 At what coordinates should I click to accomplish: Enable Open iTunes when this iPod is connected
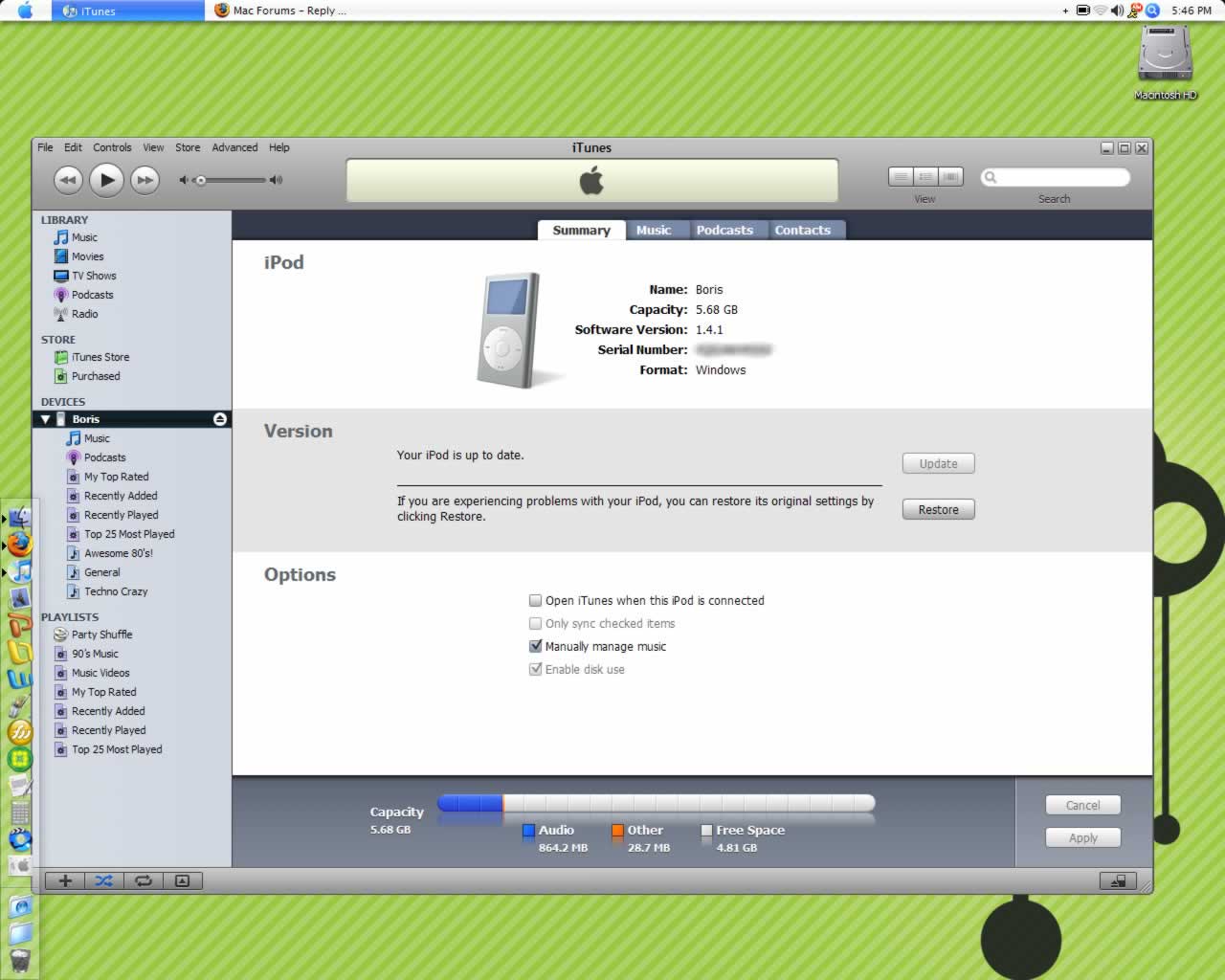coord(535,601)
